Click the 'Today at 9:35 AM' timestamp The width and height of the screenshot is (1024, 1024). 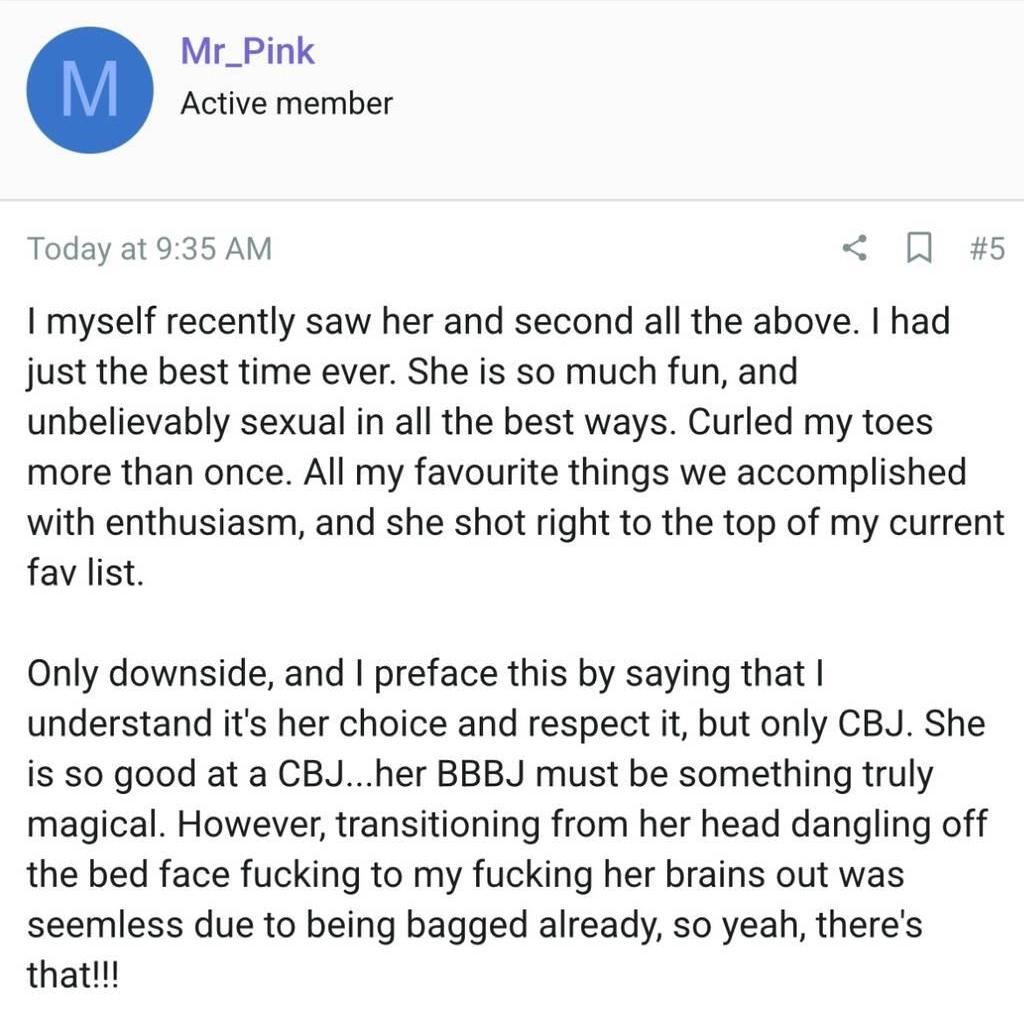point(150,249)
